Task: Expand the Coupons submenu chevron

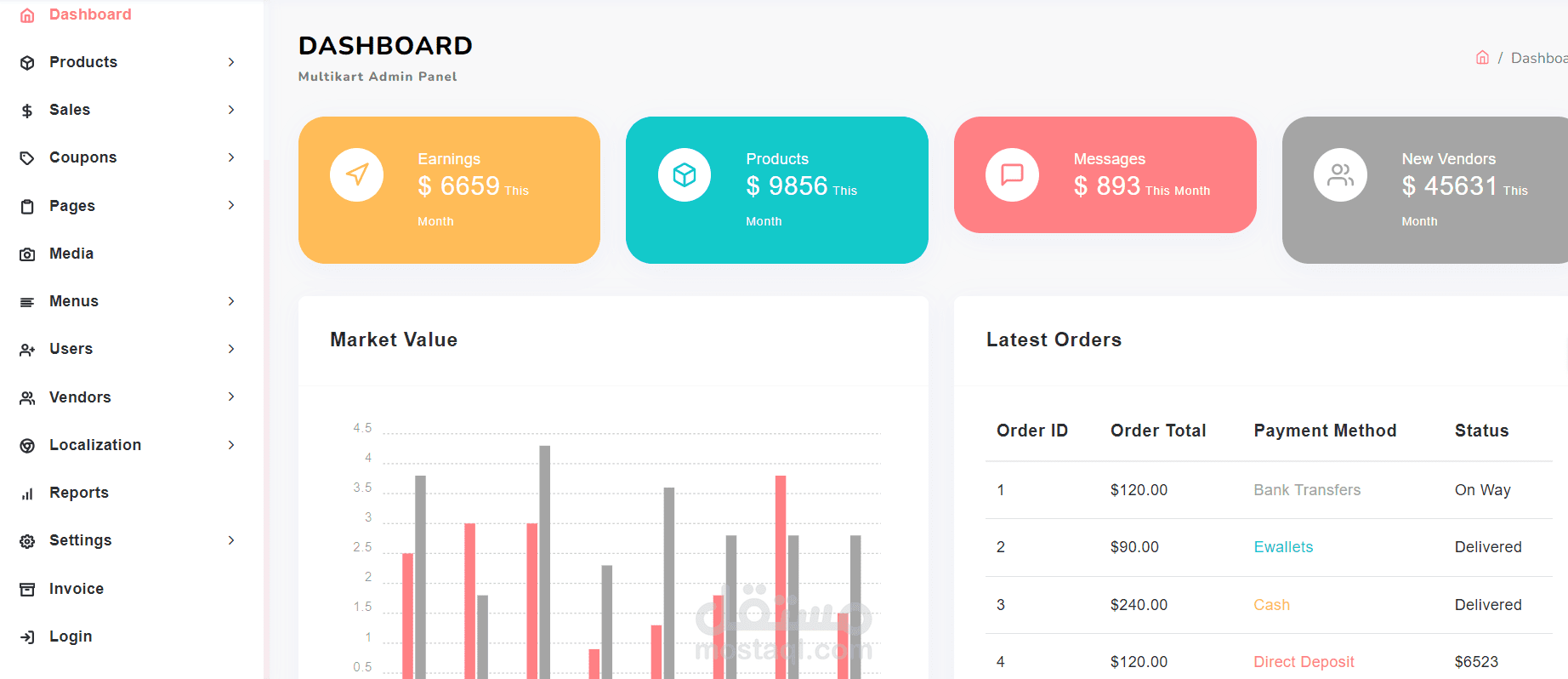Action: (x=231, y=157)
